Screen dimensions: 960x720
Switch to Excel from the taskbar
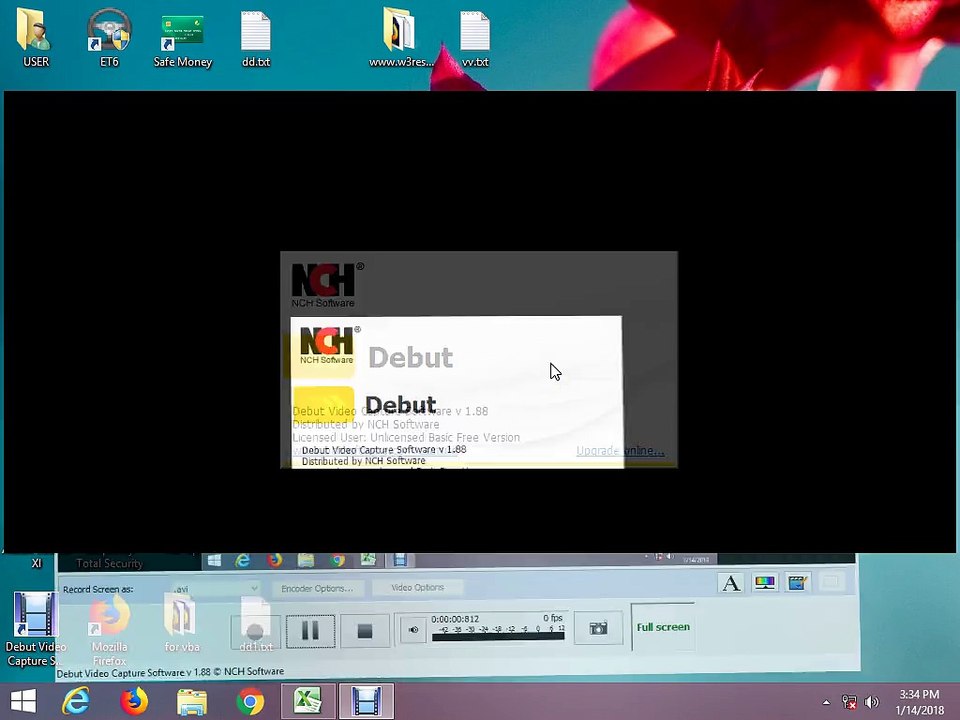[x=308, y=701]
